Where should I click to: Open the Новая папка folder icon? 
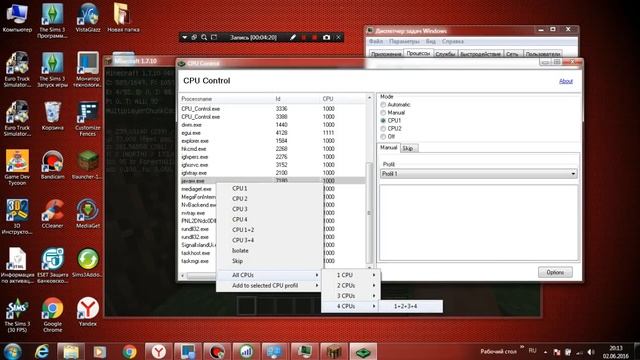(x=123, y=18)
